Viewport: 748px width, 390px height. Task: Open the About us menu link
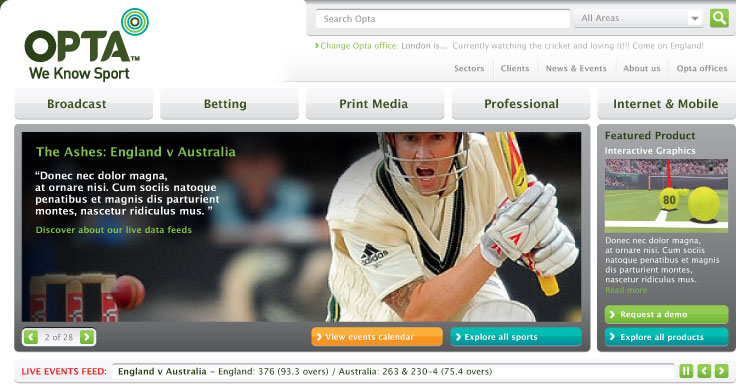(642, 68)
